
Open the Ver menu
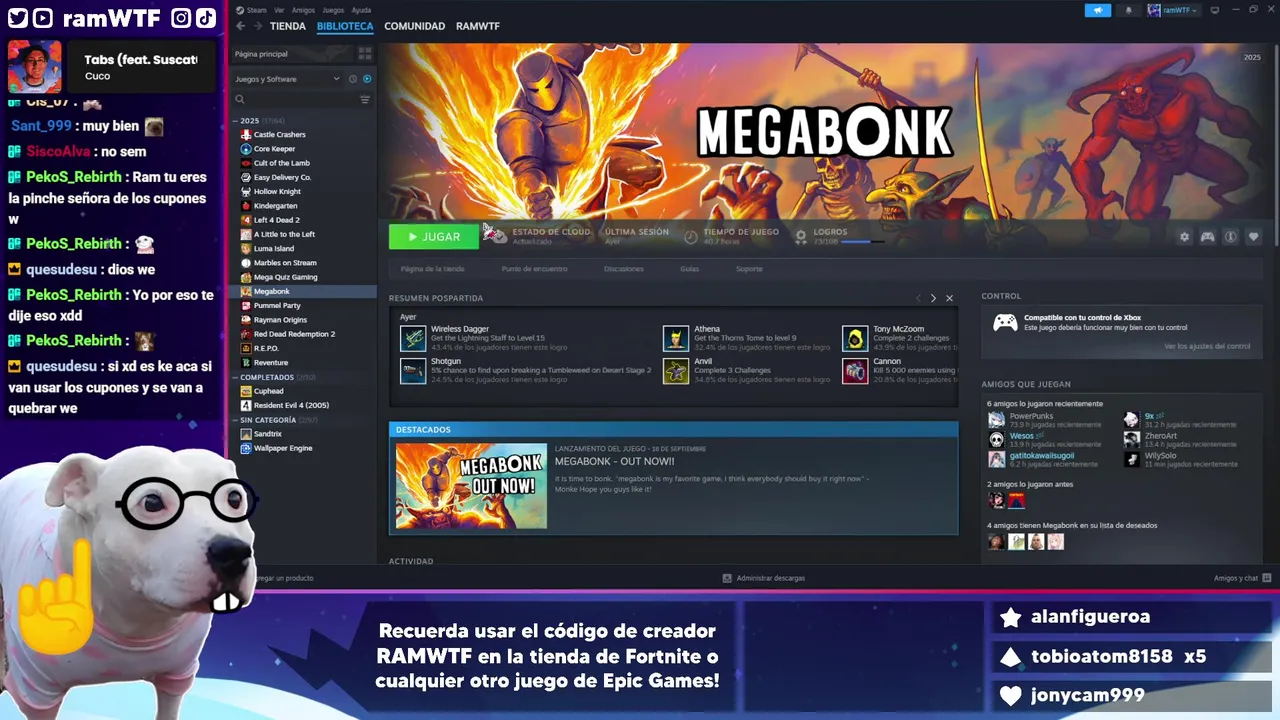pos(279,10)
